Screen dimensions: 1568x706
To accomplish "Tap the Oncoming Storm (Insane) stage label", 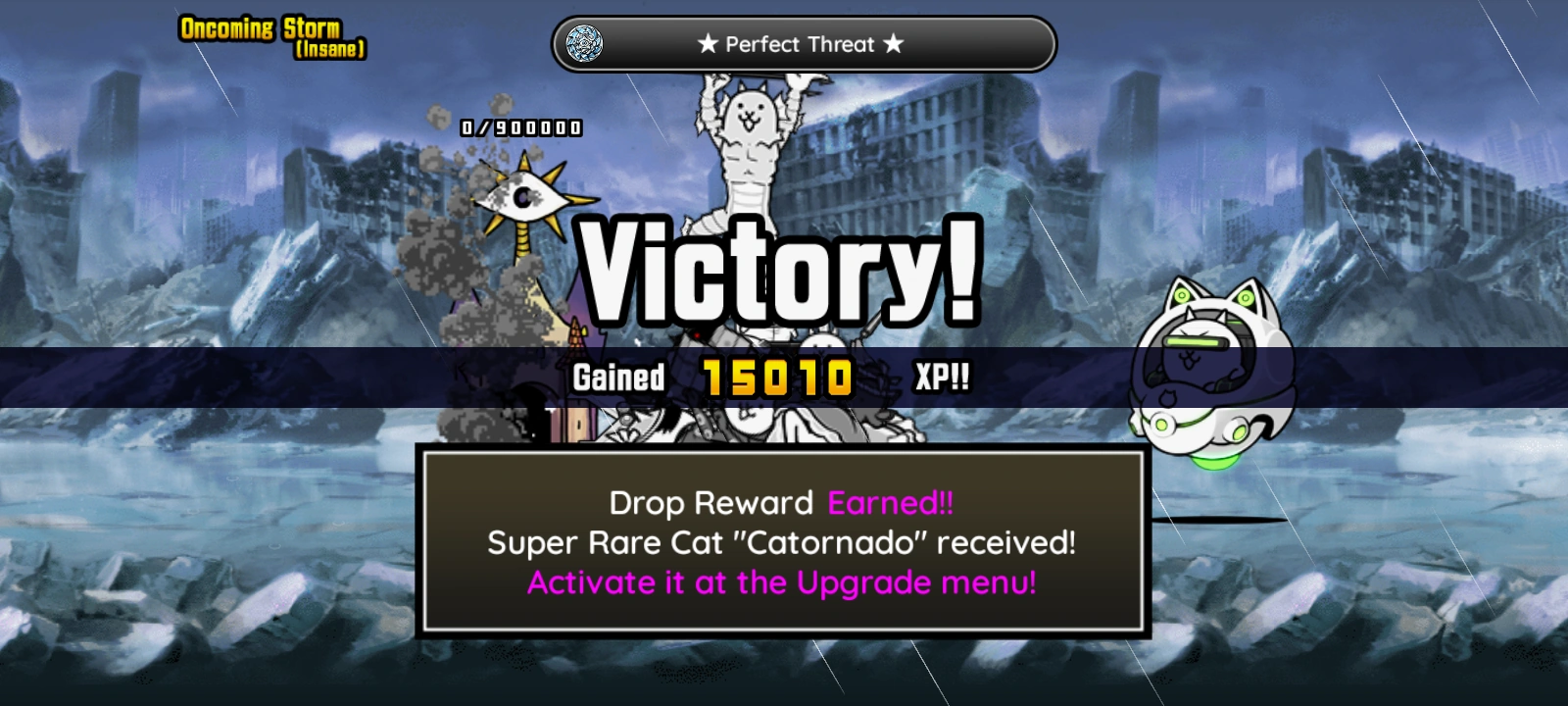I will click(272, 37).
